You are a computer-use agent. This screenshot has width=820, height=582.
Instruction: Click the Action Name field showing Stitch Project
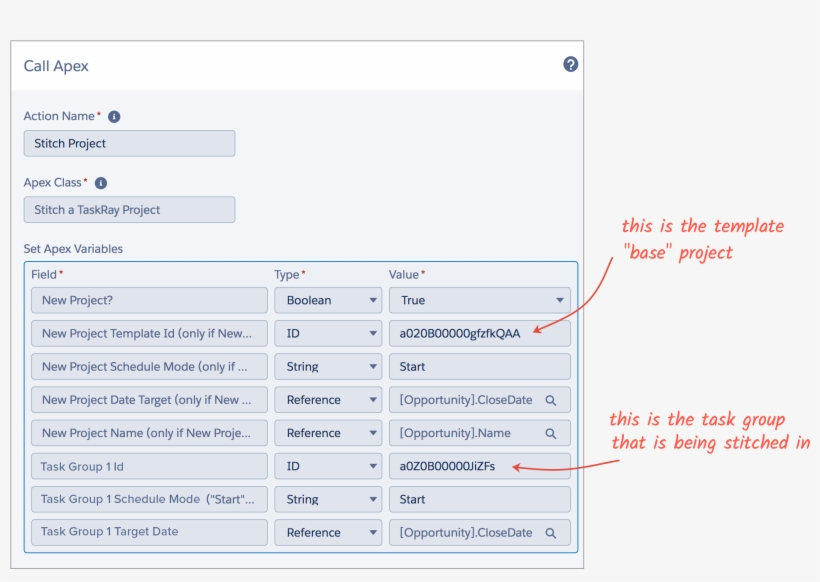(128, 143)
